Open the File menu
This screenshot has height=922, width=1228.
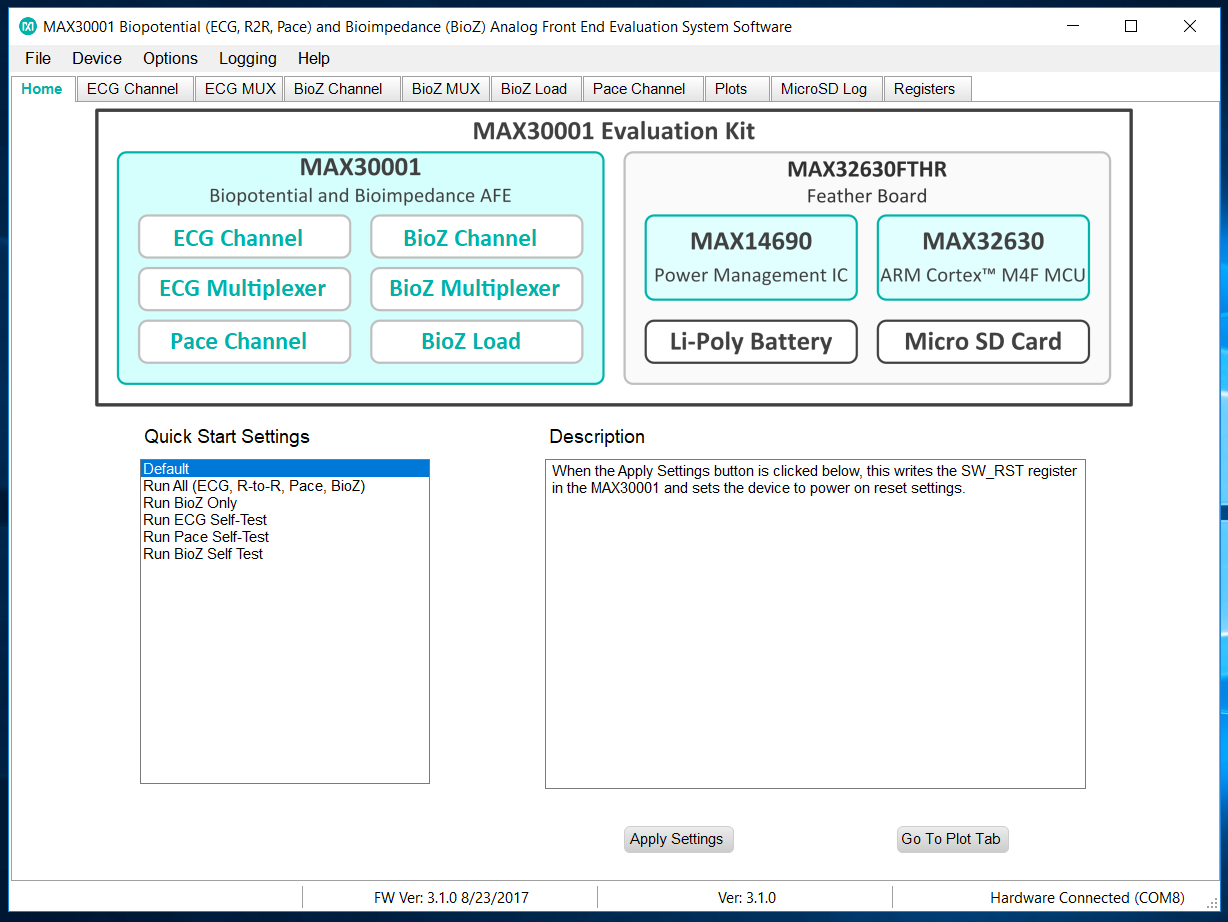[38, 58]
